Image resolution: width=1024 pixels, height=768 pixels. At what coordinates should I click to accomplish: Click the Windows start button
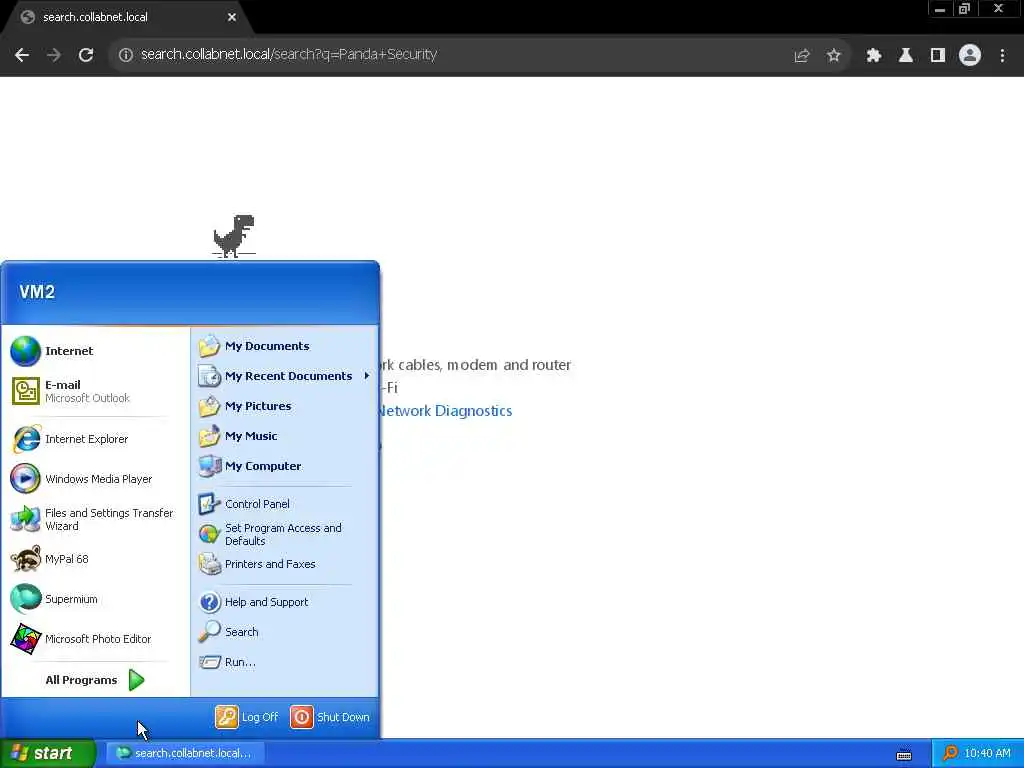48,753
